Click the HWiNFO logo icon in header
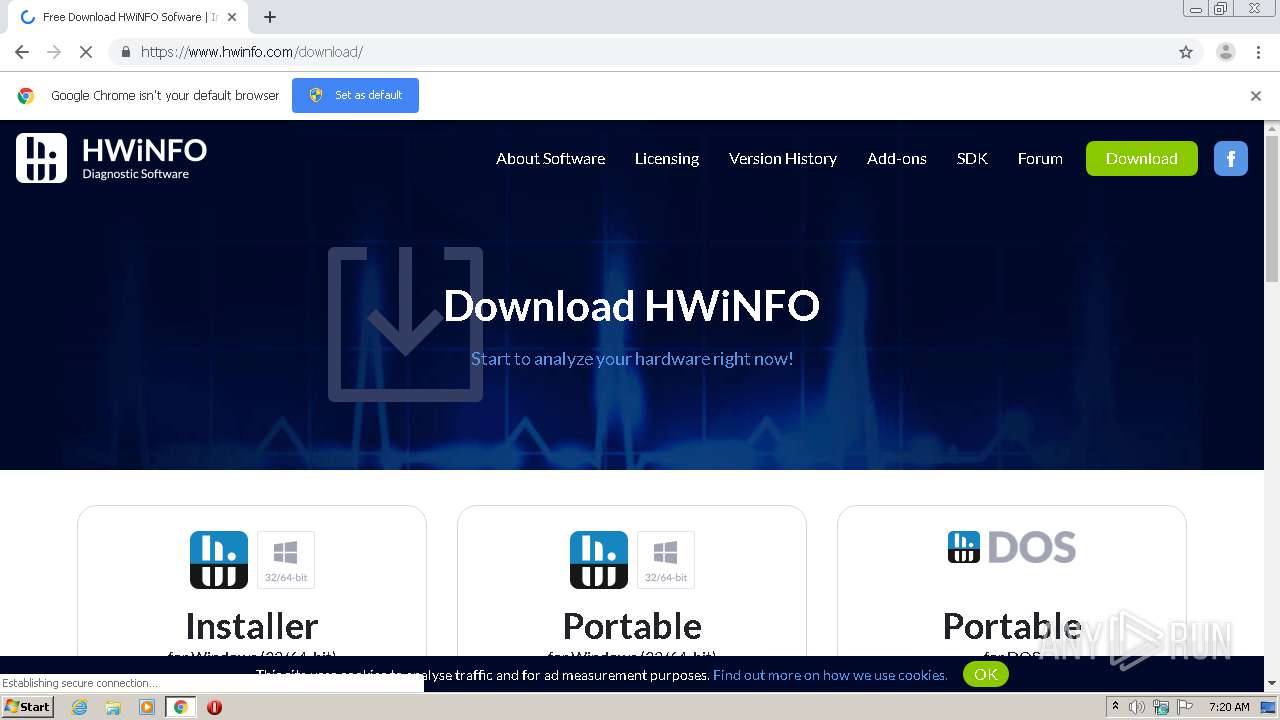Screen dimensions: 1280x720 coord(41,158)
